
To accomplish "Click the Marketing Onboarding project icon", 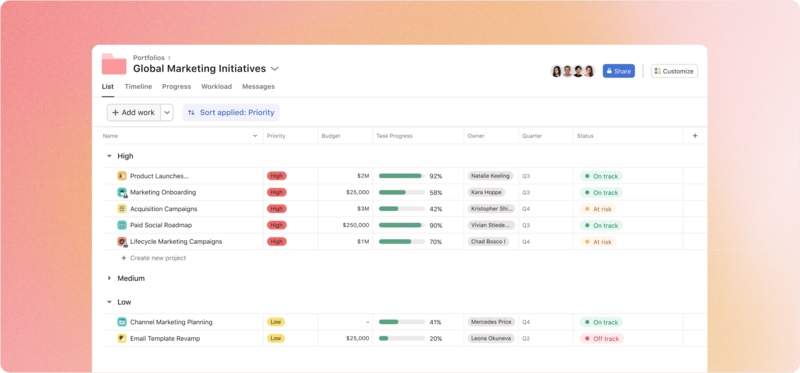I will pos(121,192).
